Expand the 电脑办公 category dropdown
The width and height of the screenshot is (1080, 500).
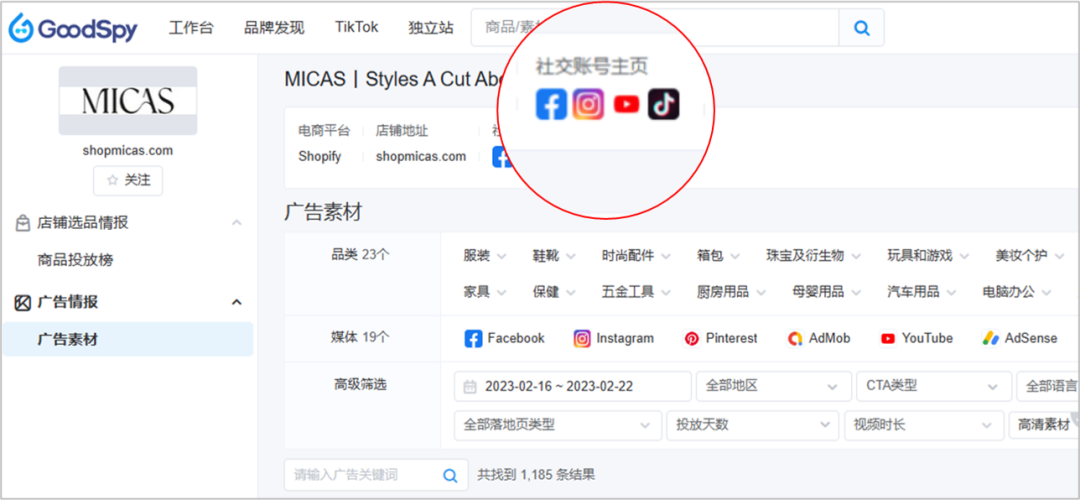(x=1017, y=292)
